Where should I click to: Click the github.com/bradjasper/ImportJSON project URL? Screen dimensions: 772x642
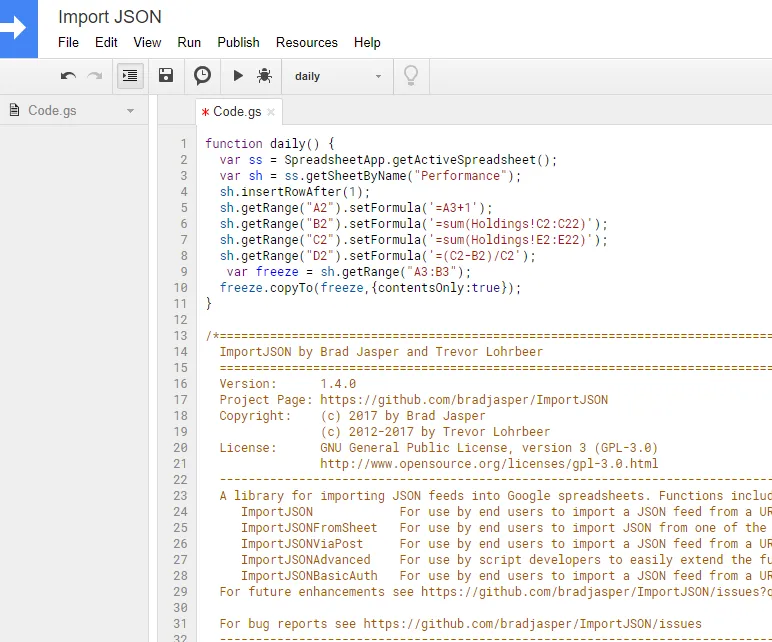click(464, 400)
